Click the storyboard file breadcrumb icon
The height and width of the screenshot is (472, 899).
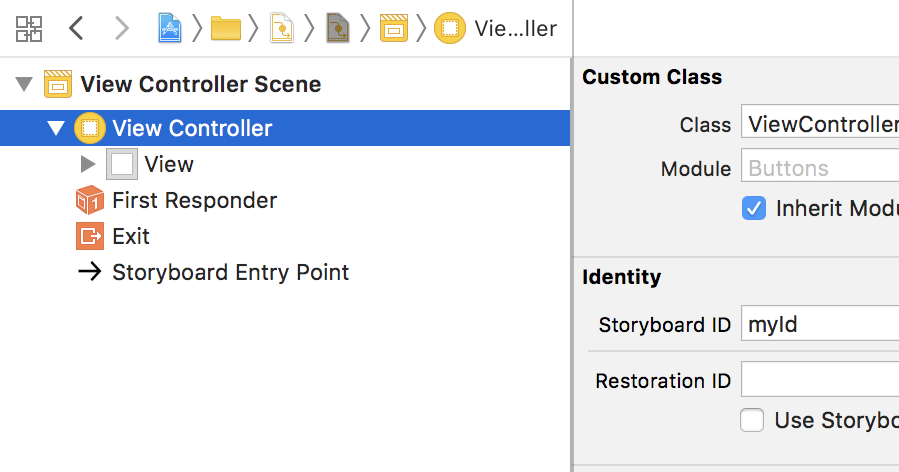282,28
